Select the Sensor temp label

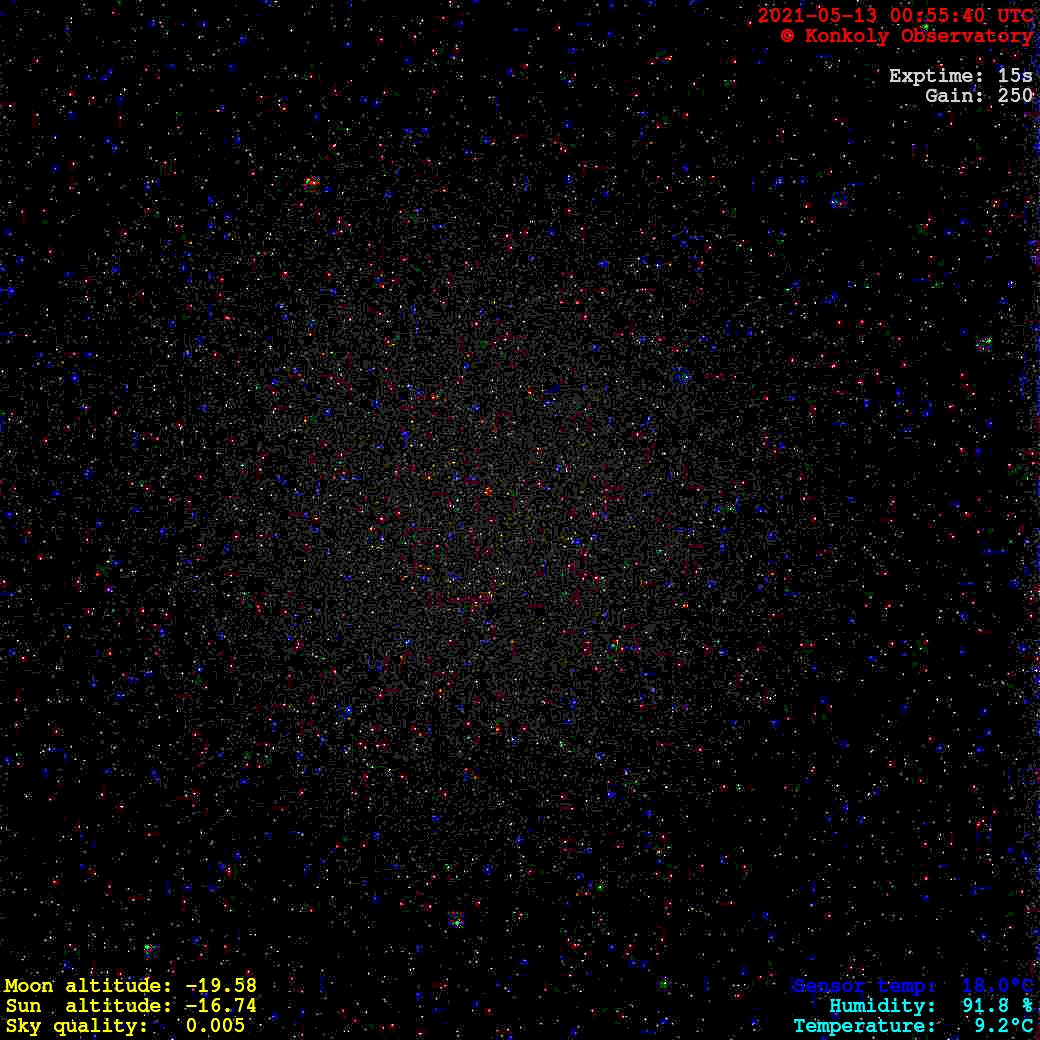click(x=864, y=986)
